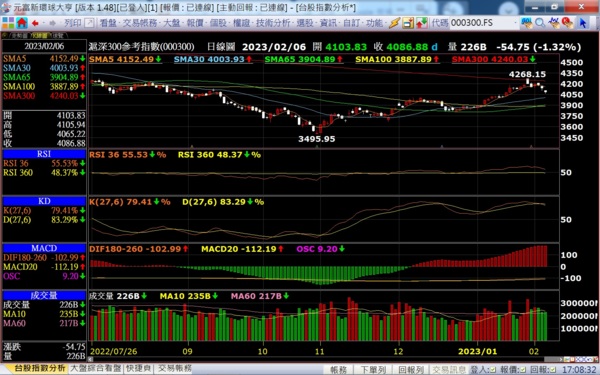
Task: Click the pop-out window arrow icon
Action: pos(89,23)
